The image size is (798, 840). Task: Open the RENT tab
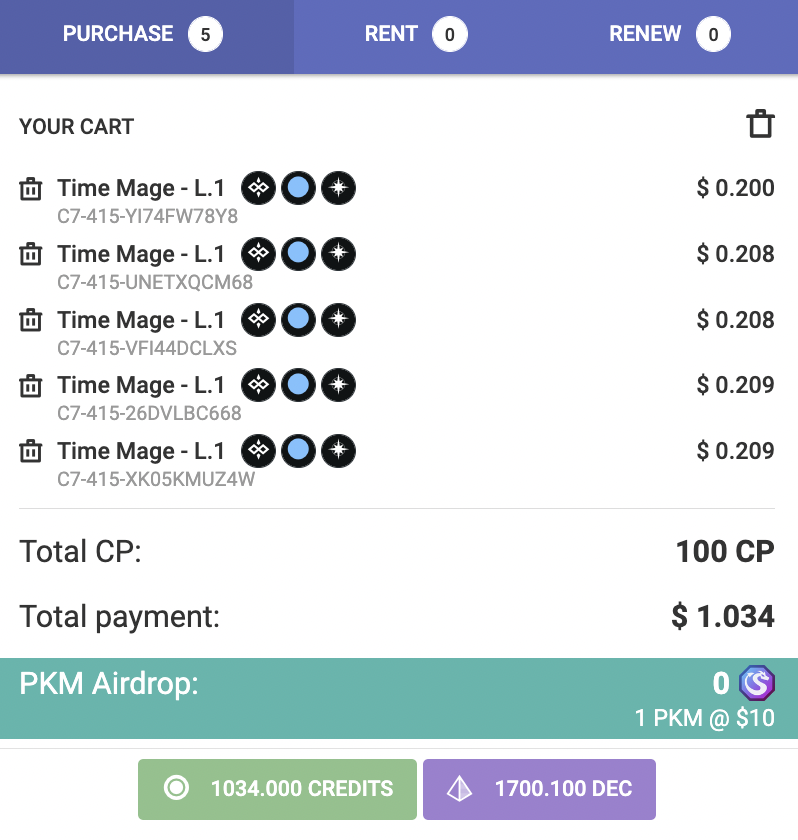pyautogui.click(x=416, y=36)
